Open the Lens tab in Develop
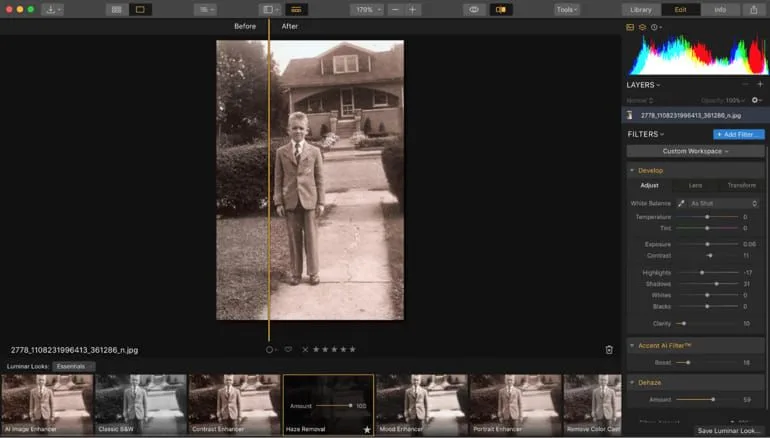Viewport: 770px width, 438px height. pyautogui.click(x=695, y=185)
